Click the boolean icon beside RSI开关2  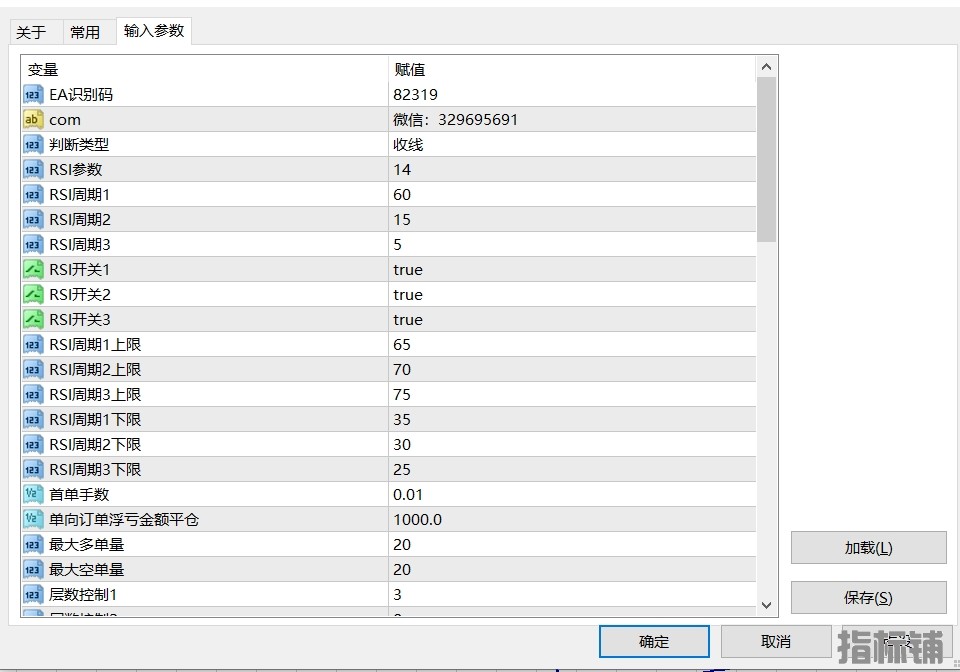[33, 295]
